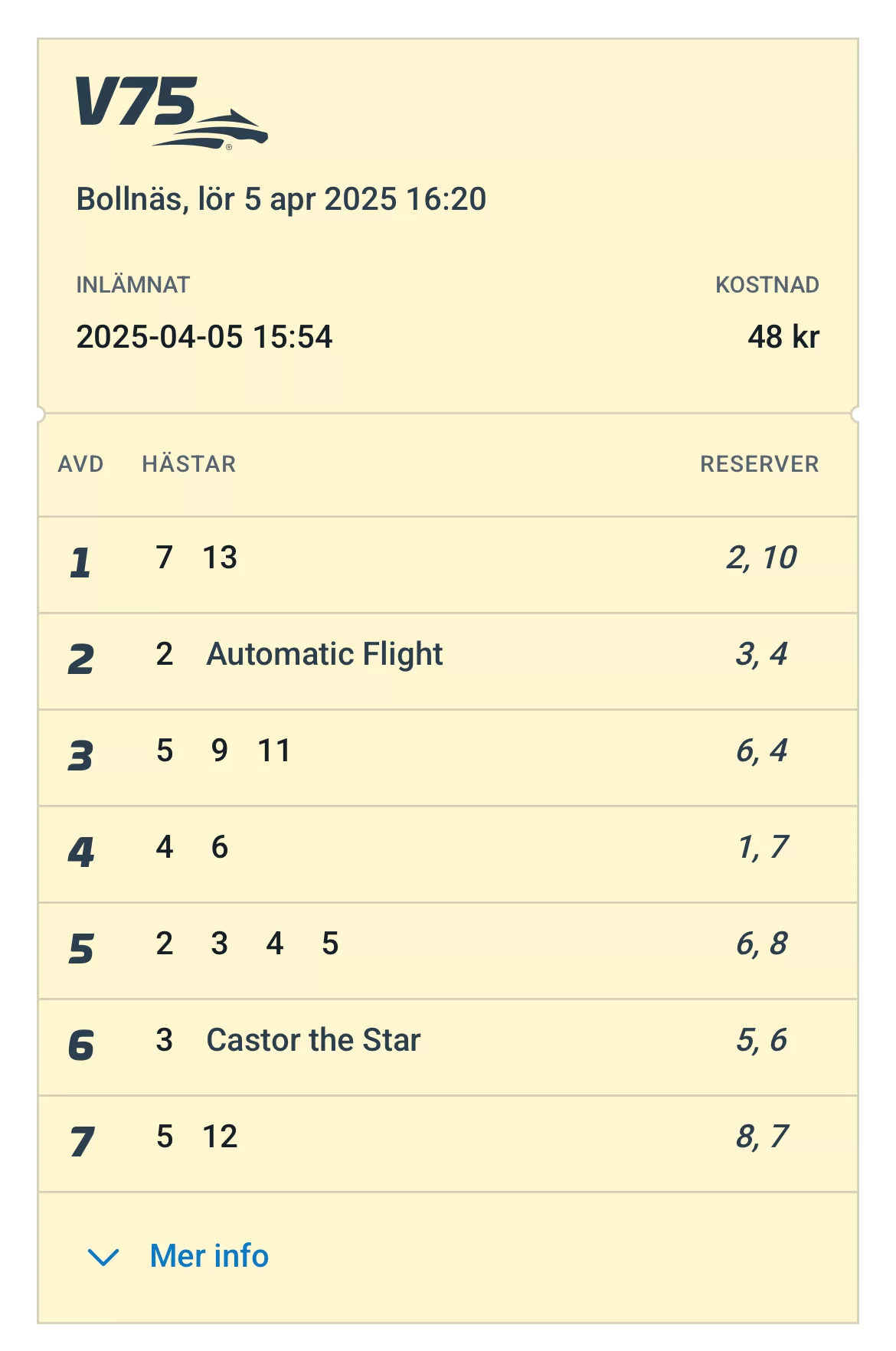Viewport: 896px width, 1351px height.
Task: Select horse name Automatic Flight
Action: point(325,655)
